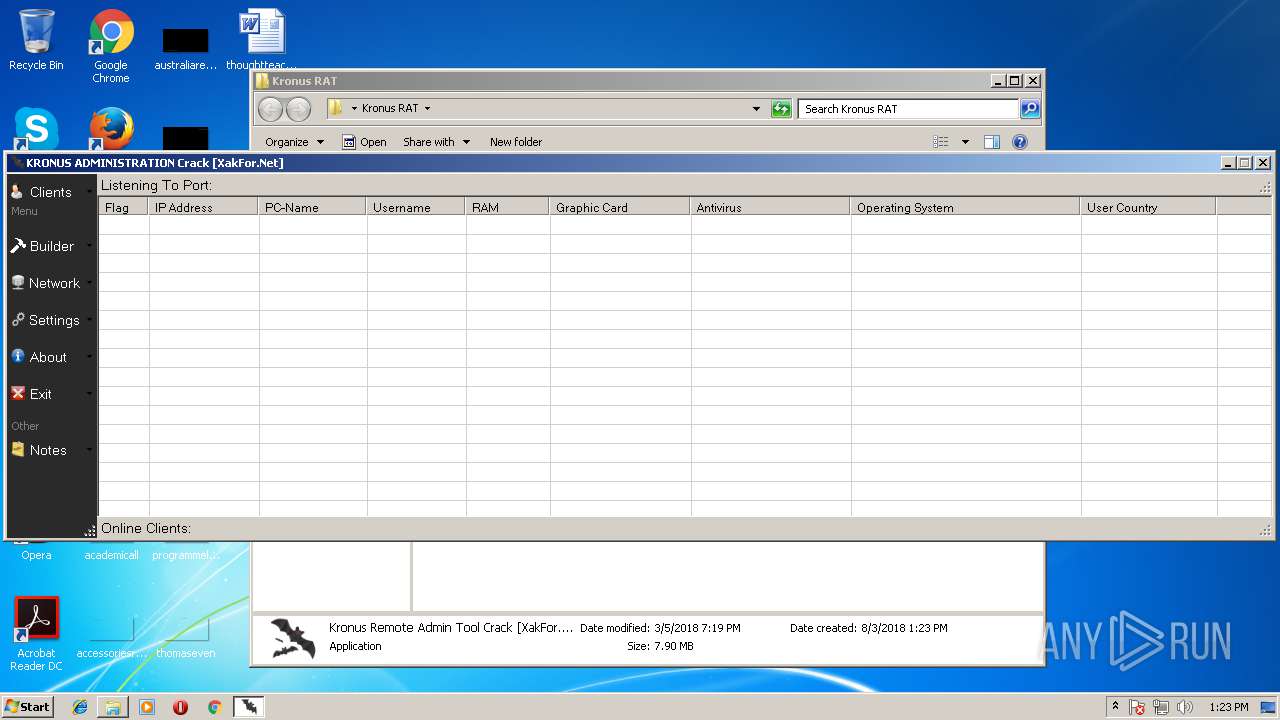This screenshot has width=1280, height=720.
Task: Click the Builder hammer icon
Action: click(18, 246)
